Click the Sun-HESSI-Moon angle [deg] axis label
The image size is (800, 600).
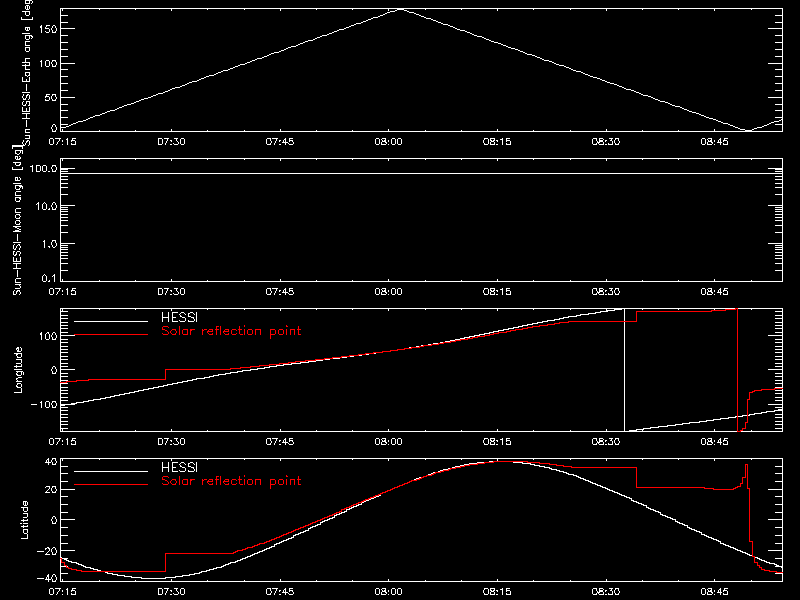[x=17, y=220]
